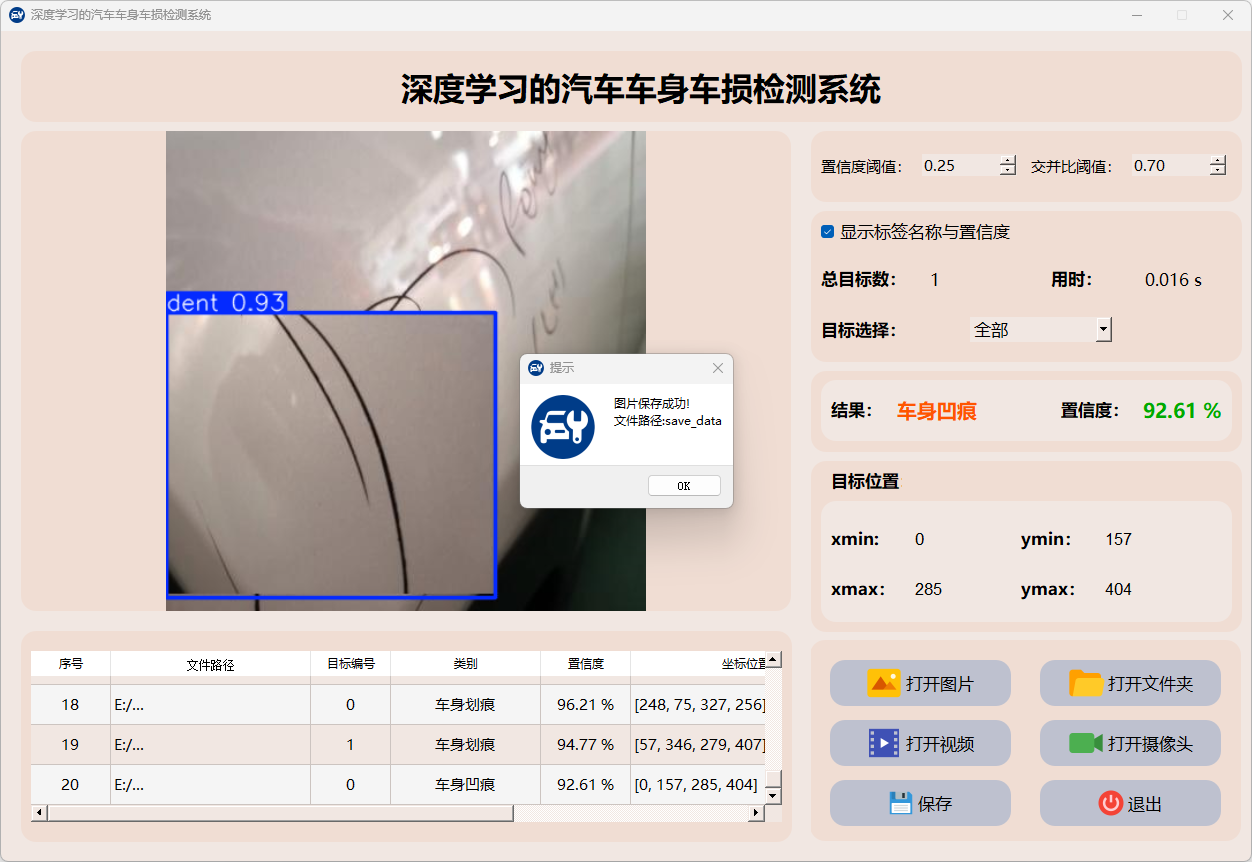Increase the 置信度阈值 spinner value
The image size is (1252, 862).
(x=1007, y=161)
